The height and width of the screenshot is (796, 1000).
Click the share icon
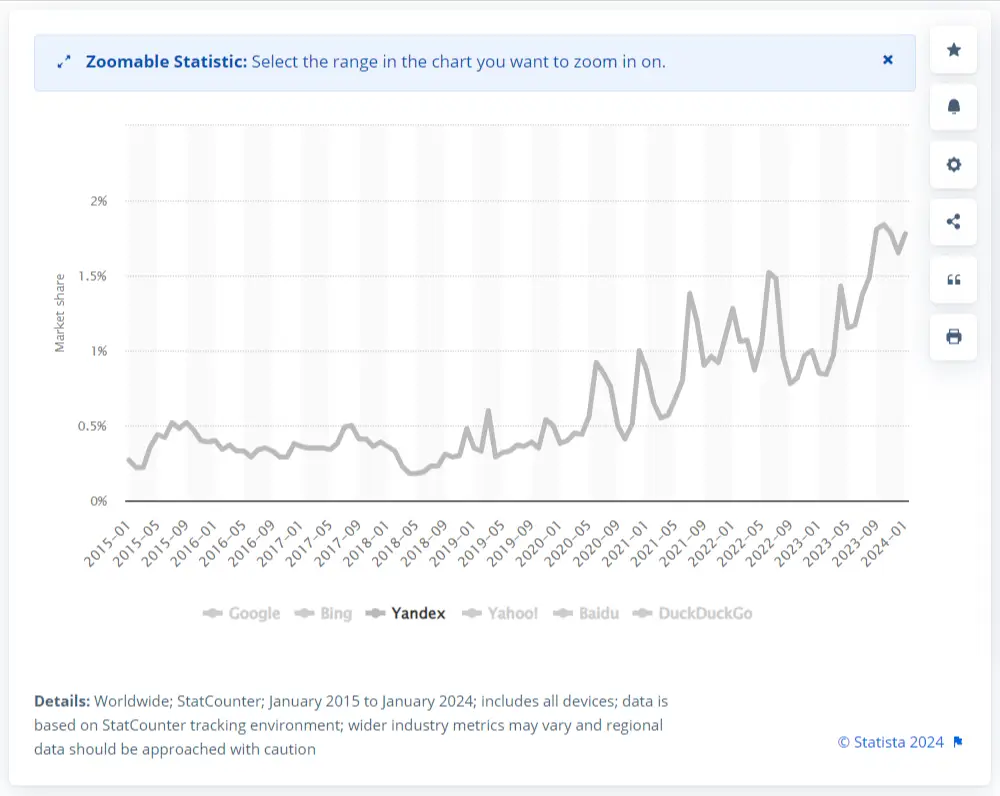pos(953,222)
